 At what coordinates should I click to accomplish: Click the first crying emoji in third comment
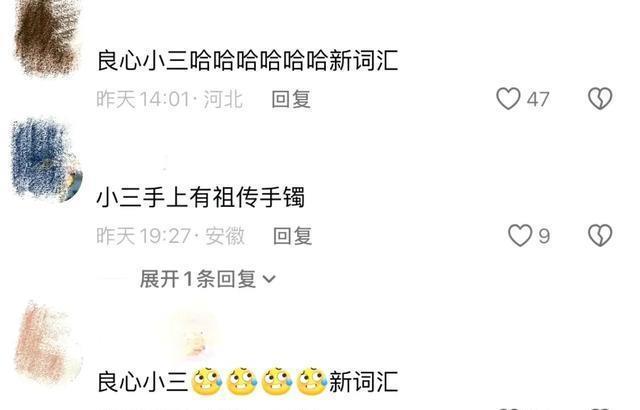207,382
